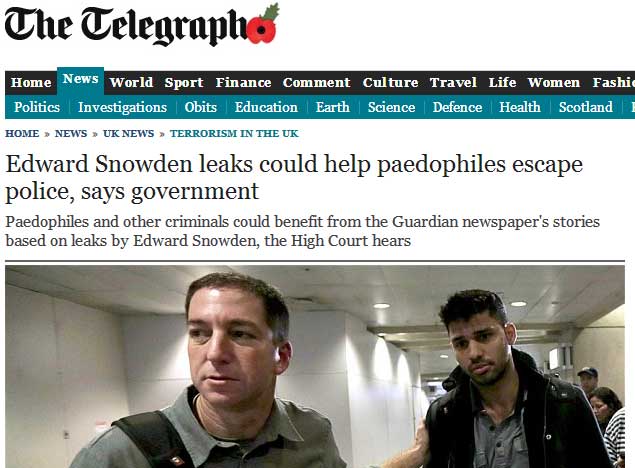Open the Travel section
The height and width of the screenshot is (468, 635).
coord(453,83)
